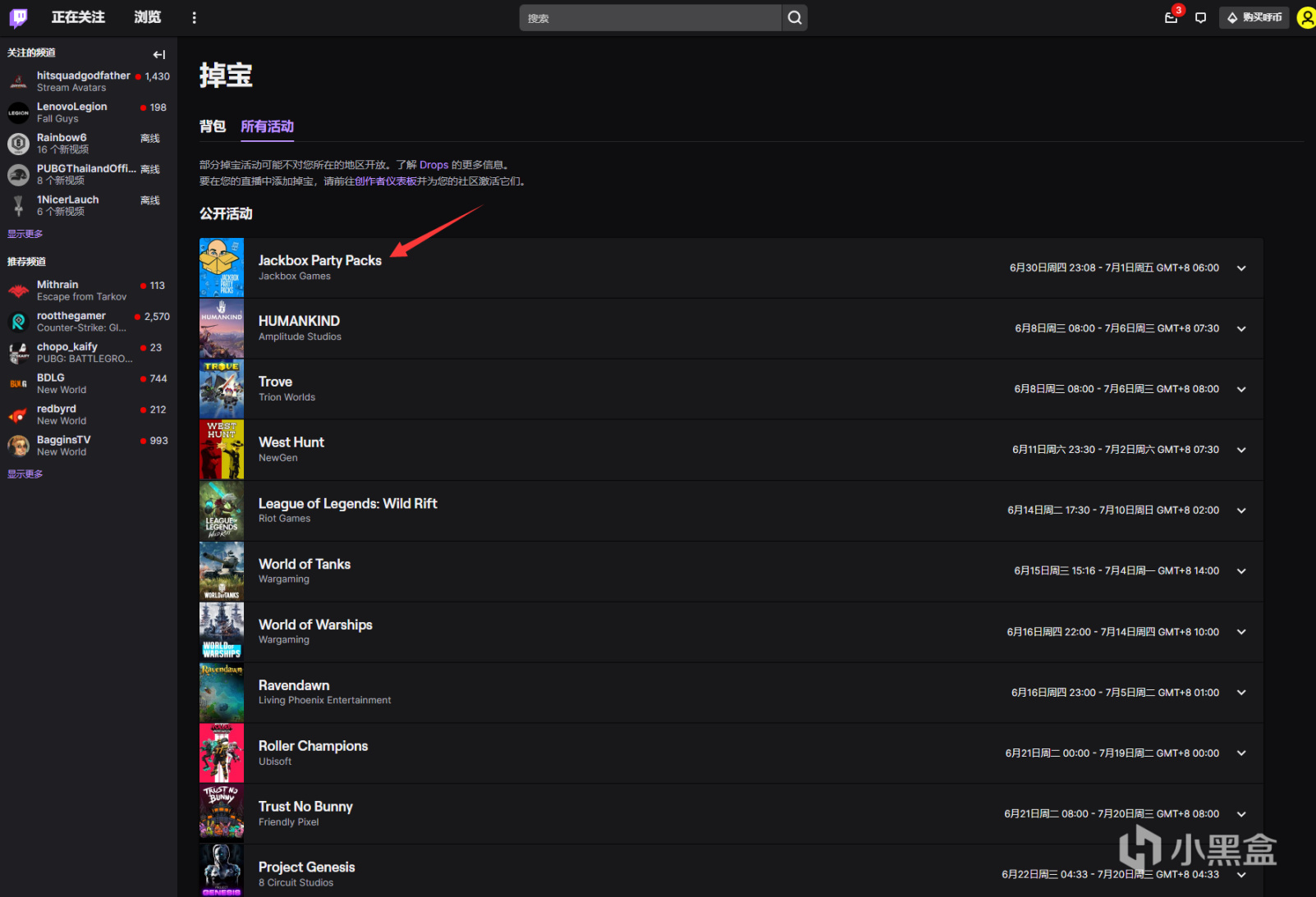The width and height of the screenshot is (1316, 897).
Task: Click the search magnifier button
Action: coord(795,18)
